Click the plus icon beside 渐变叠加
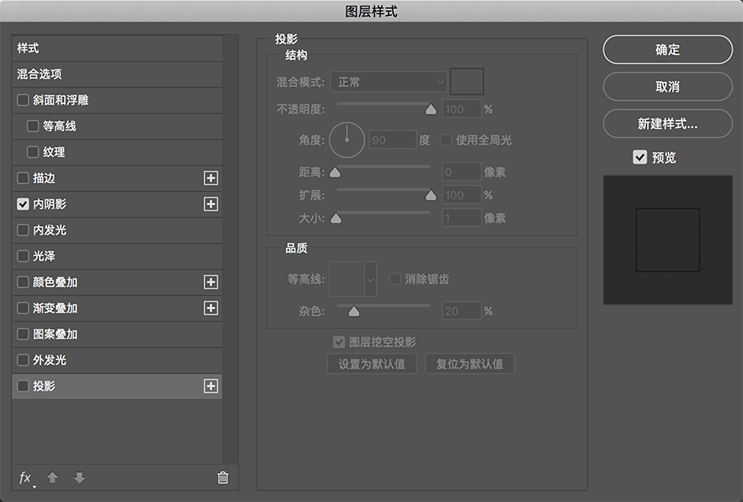The height and width of the screenshot is (502, 743). 211,308
